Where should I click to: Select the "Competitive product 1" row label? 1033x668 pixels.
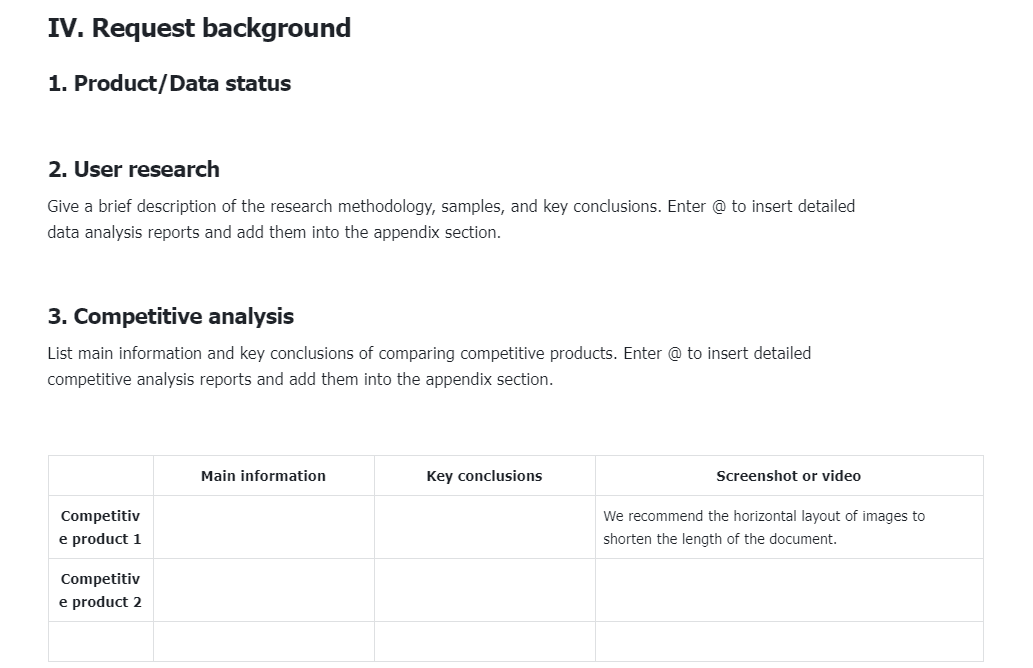[100, 527]
